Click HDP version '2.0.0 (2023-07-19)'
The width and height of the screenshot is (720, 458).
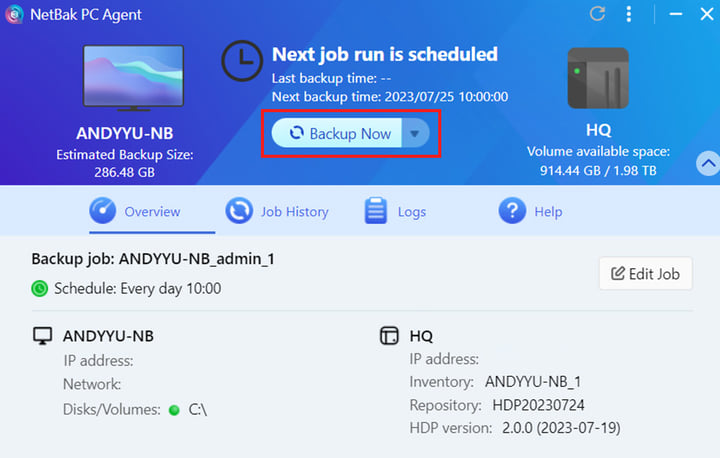pyautogui.click(x=561, y=428)
